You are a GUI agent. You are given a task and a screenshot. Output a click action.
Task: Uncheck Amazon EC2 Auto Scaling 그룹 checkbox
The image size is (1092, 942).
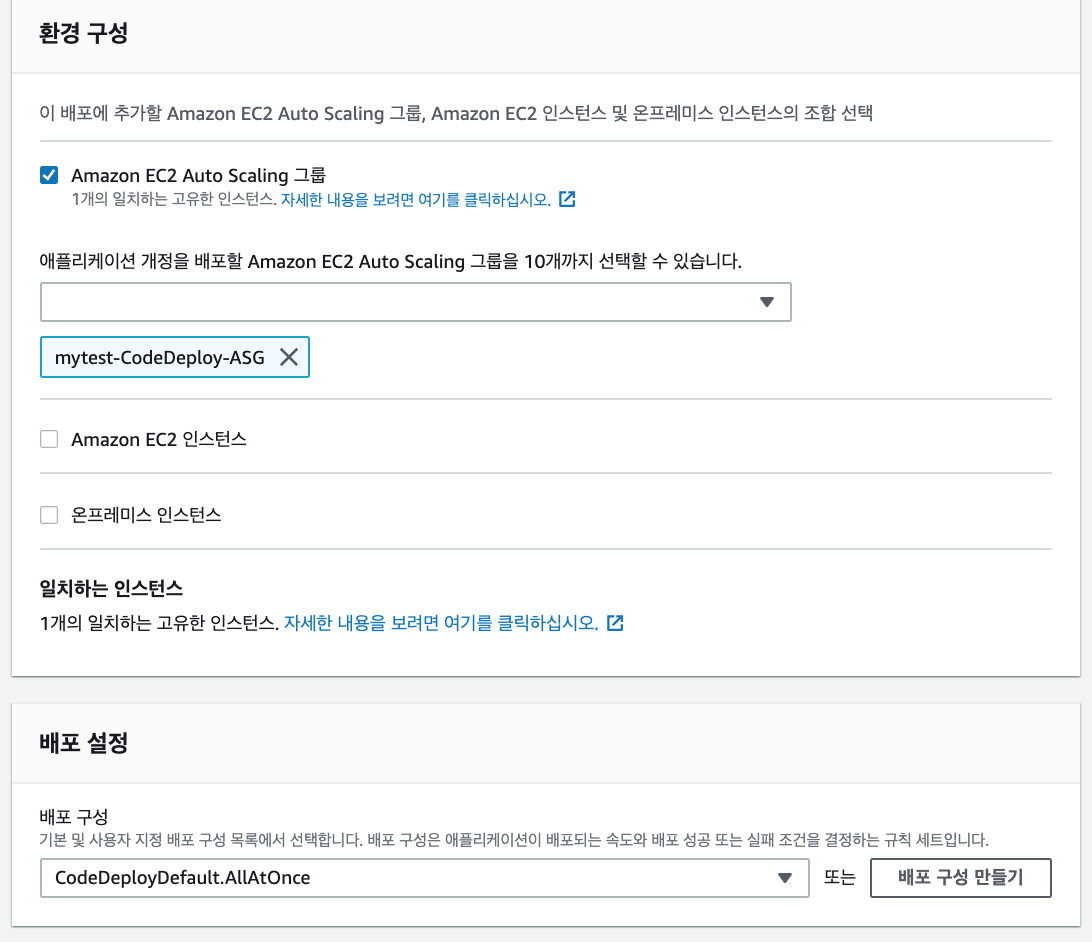[49, 175]
